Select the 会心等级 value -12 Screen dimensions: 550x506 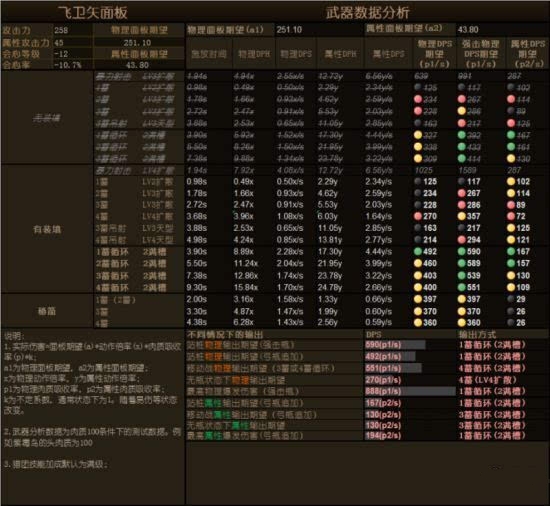tap(61, 54)
